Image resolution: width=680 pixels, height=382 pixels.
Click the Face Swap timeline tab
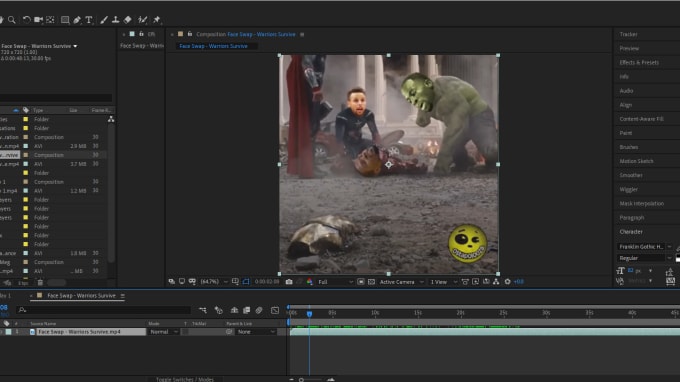pyautogui.click(x=81, y=296)
